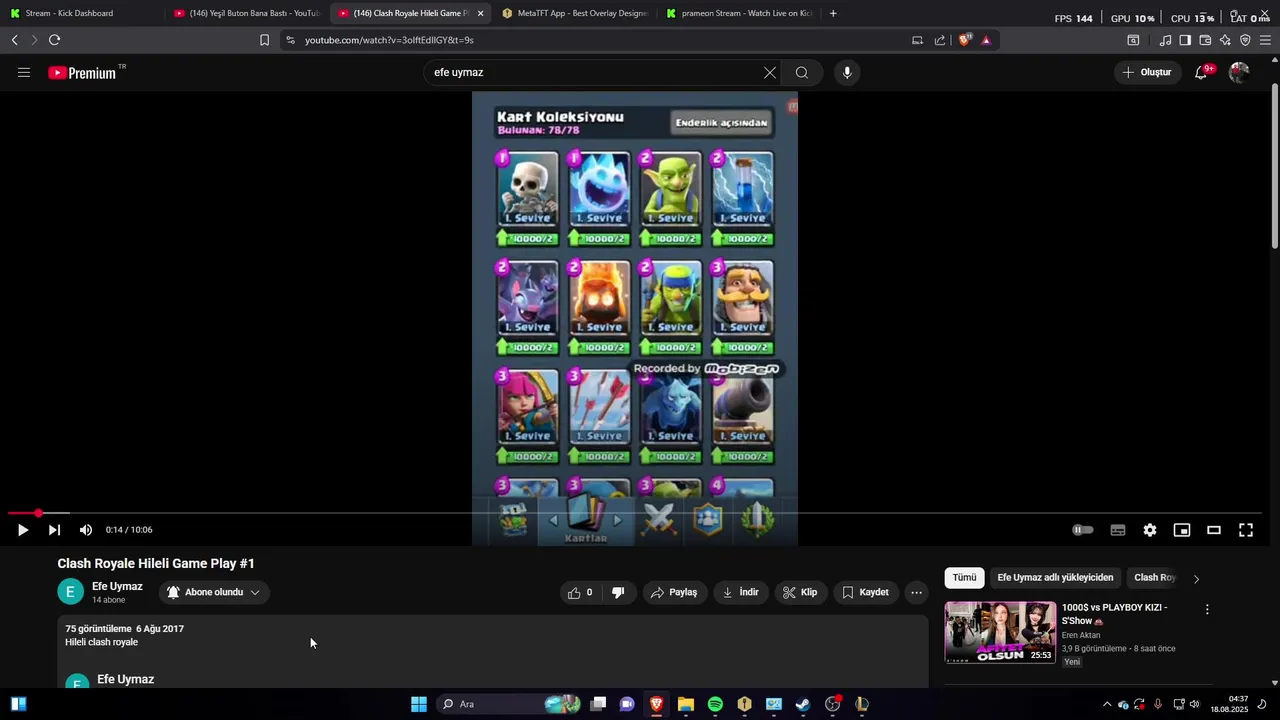The width and height of the screenshot is (1280, 720).
Task: Open more actions three-dot menu
Action: coord(916,592)
